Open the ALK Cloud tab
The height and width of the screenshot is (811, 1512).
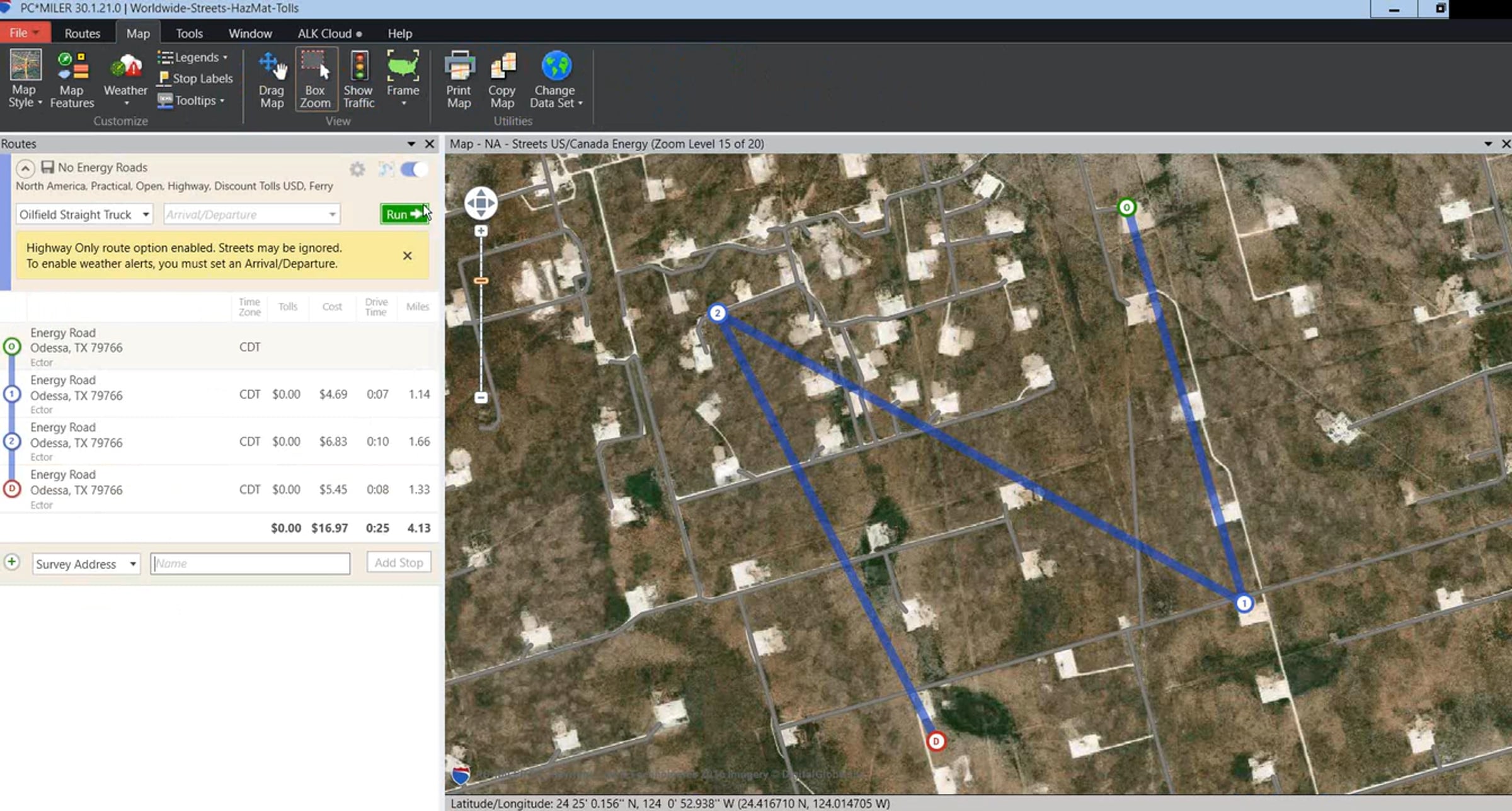329,33
